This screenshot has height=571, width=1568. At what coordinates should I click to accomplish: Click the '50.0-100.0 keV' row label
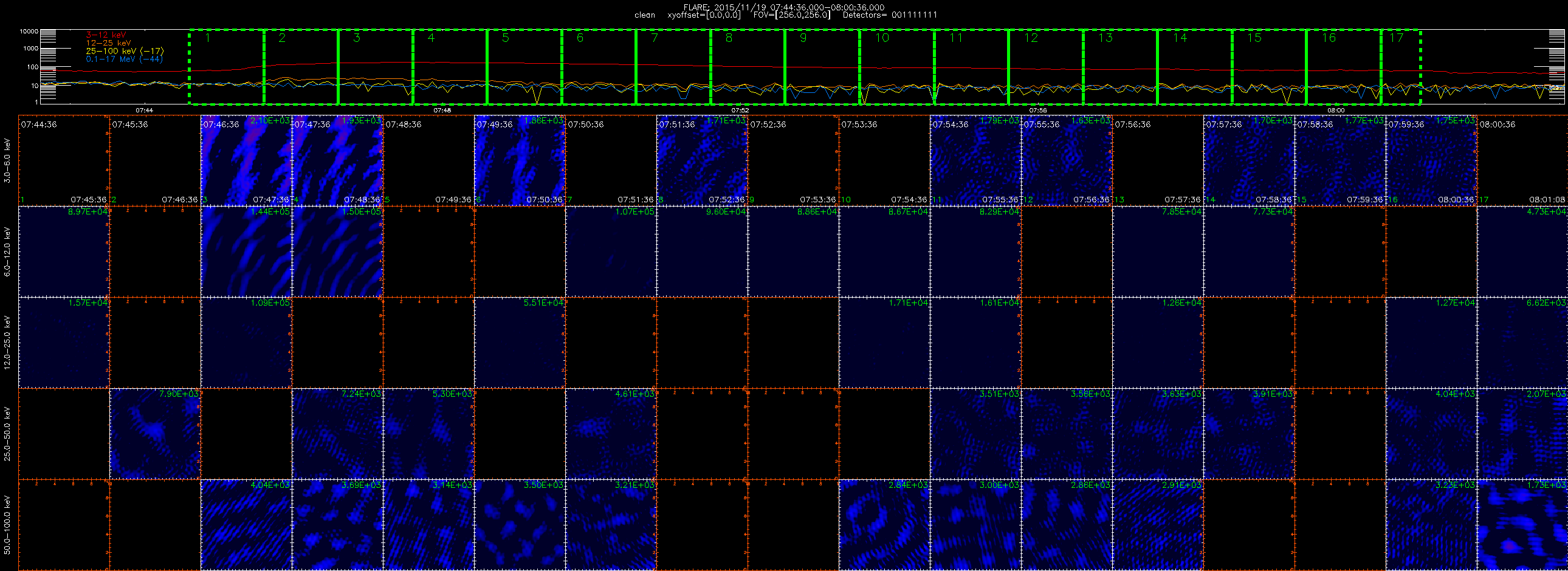(7, 525)
